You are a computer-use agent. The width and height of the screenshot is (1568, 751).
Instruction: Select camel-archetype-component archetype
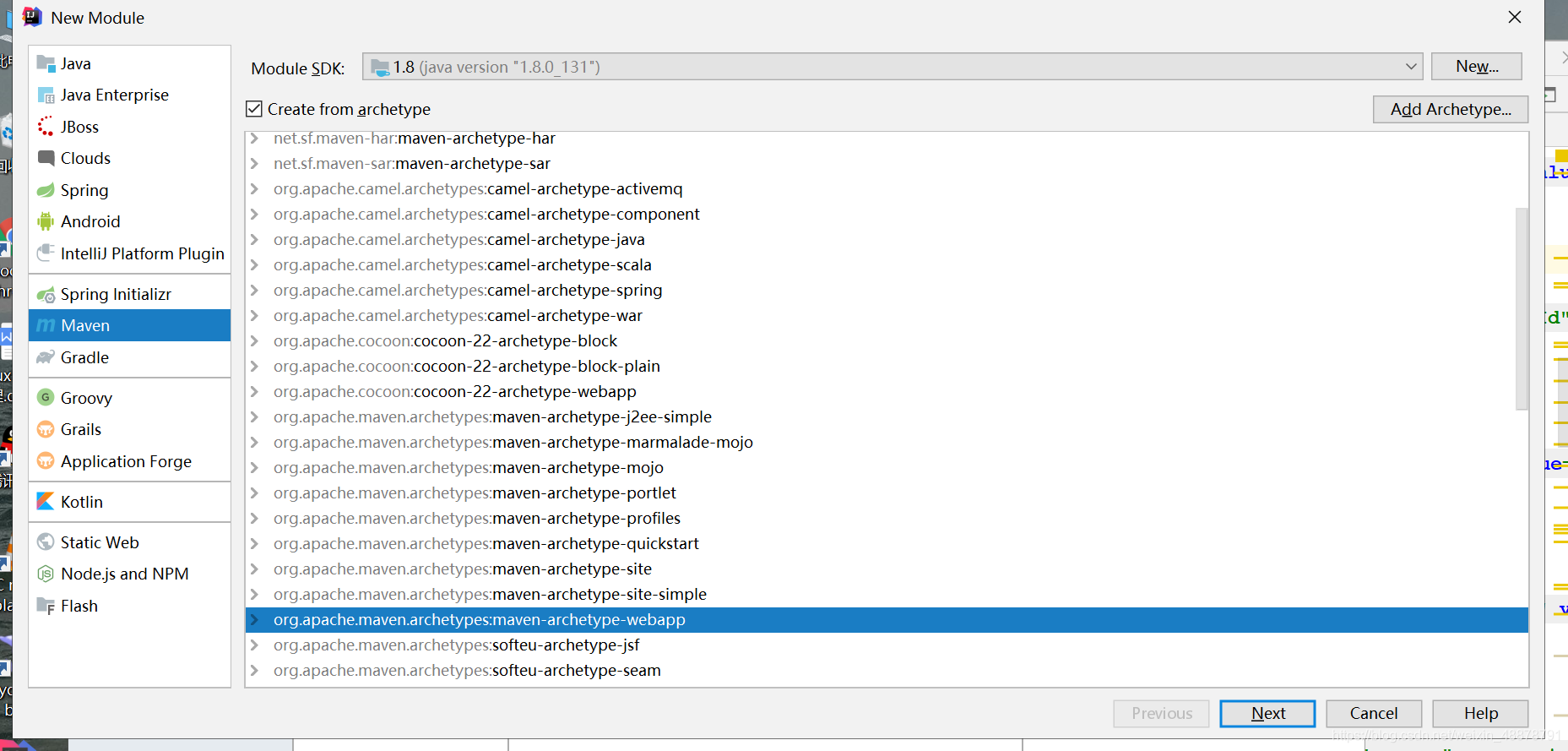(x=887, y=215)
